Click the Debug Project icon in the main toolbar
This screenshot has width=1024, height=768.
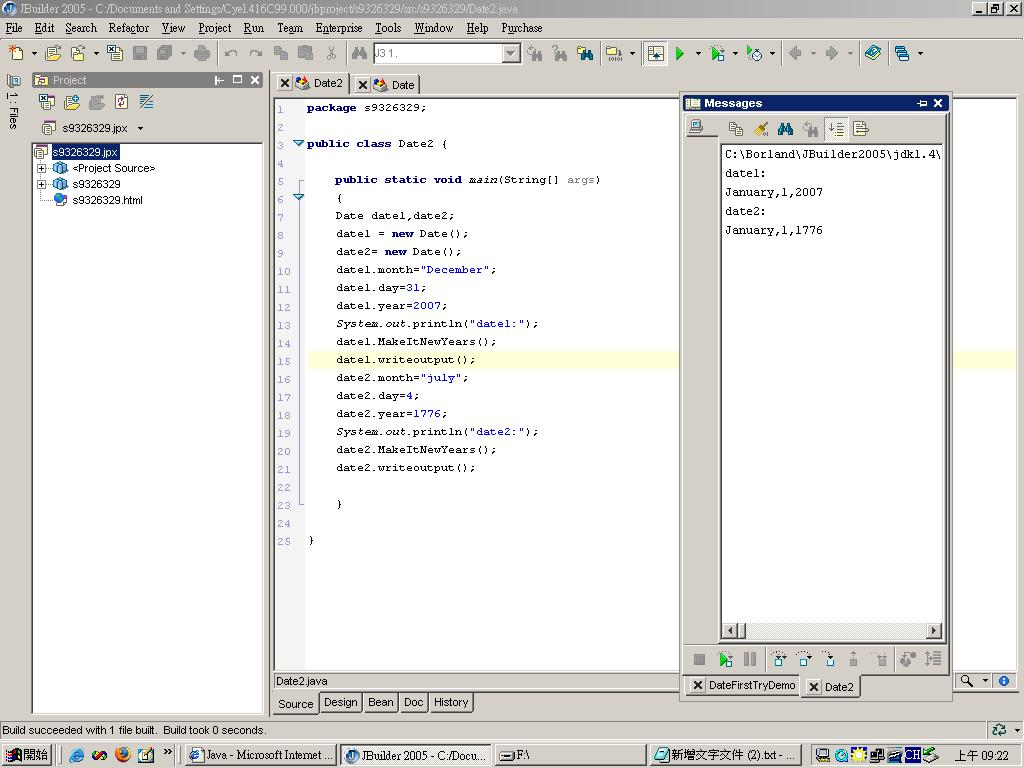click(717, 54)
